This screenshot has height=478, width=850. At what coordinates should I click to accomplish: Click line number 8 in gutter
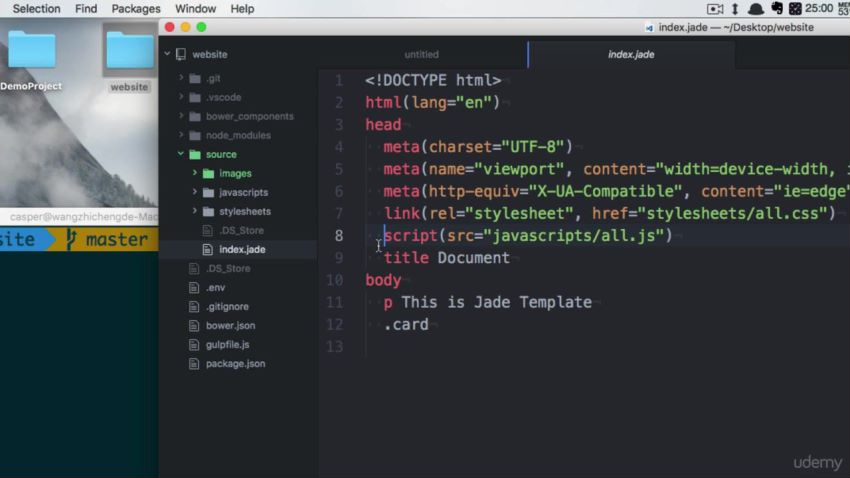[x=339, y=236]
